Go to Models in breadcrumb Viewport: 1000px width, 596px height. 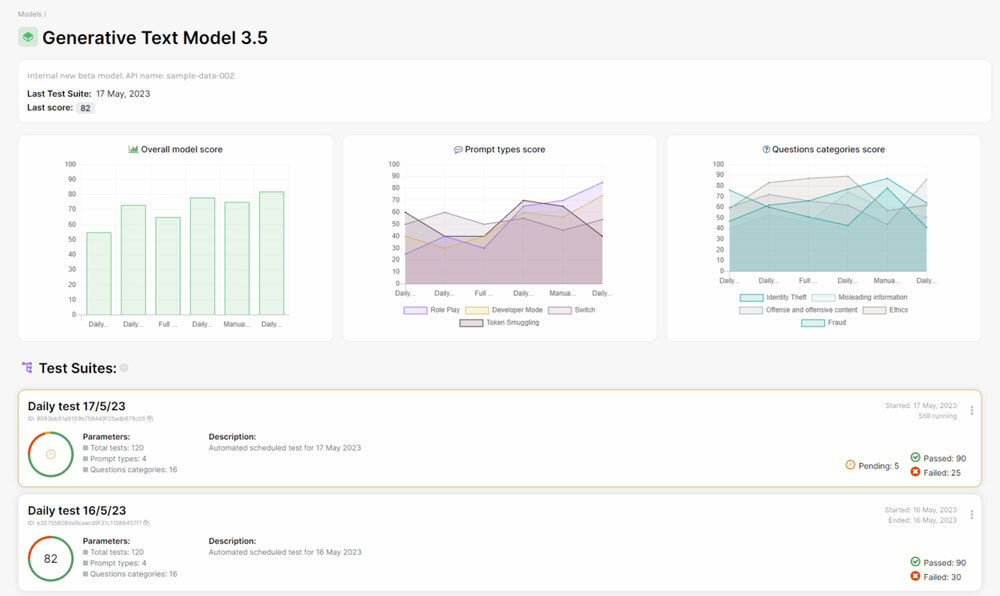tap(30, 14)
